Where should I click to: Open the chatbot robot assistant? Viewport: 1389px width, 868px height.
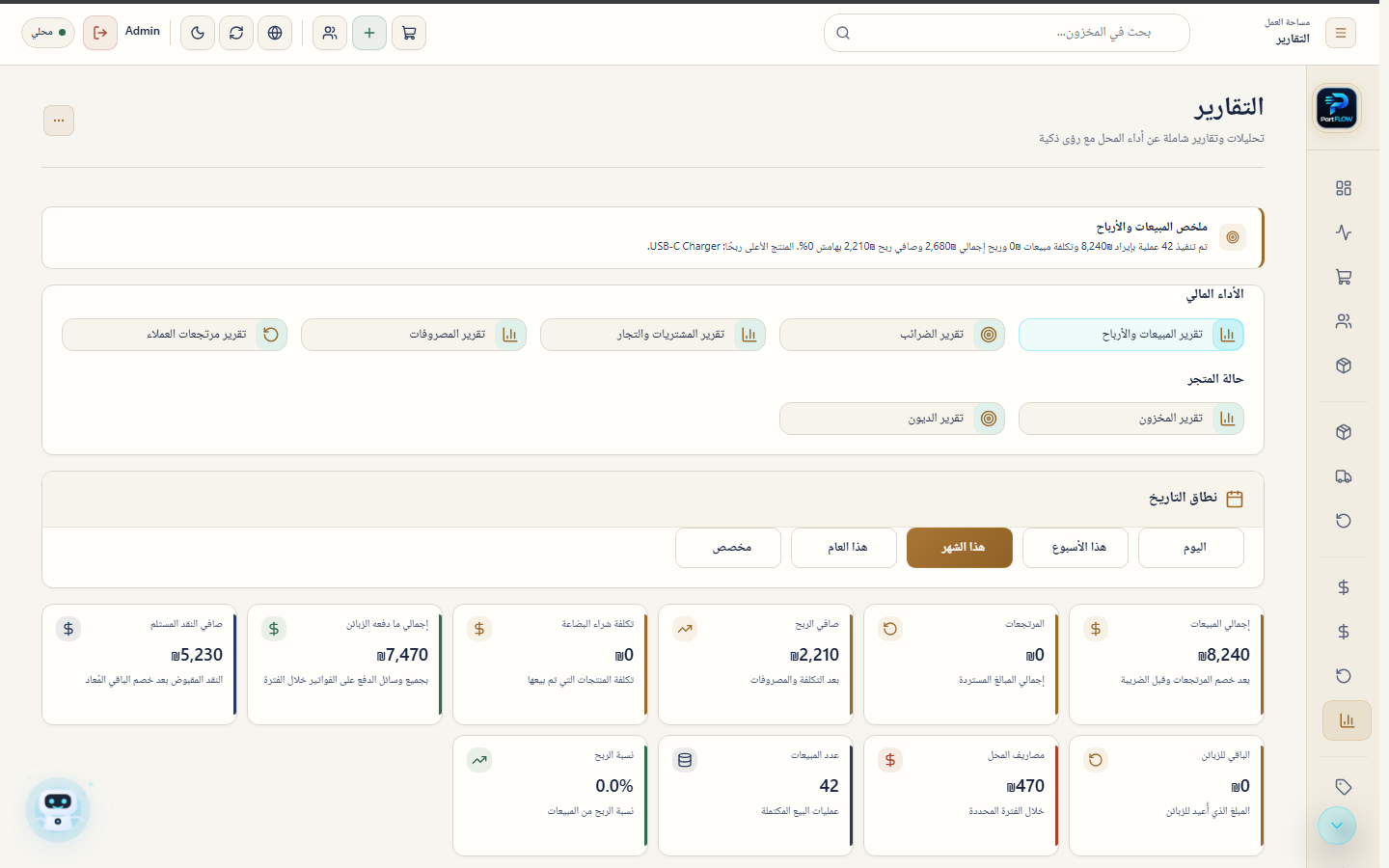(58, 809)
